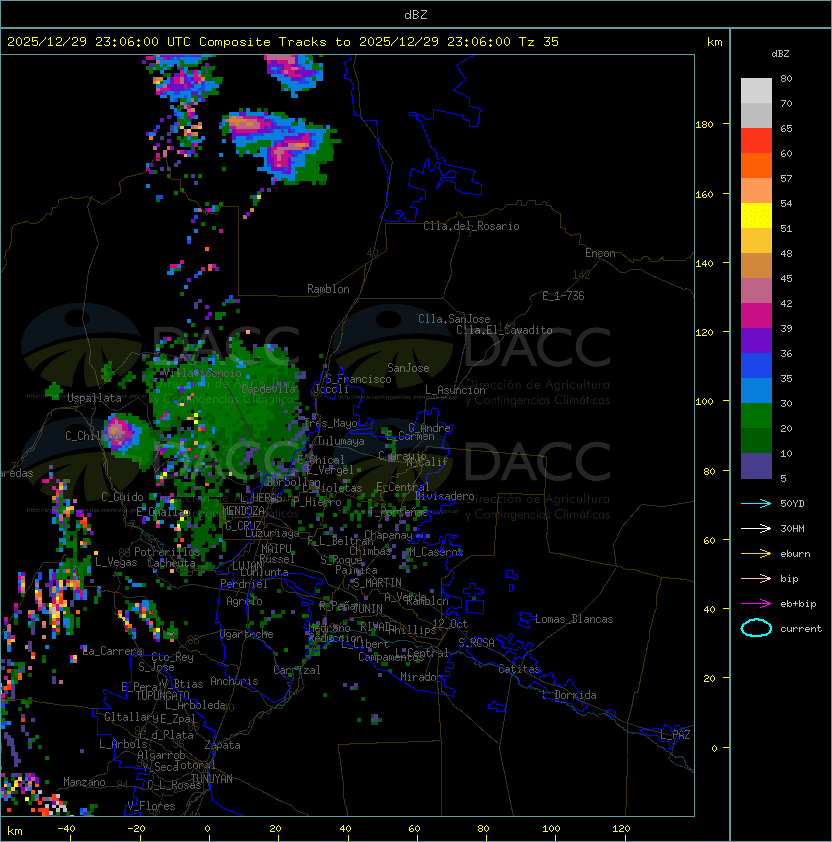Click the pink bip arrow in legend
832x842 pixels.
(x=756, y=578)
